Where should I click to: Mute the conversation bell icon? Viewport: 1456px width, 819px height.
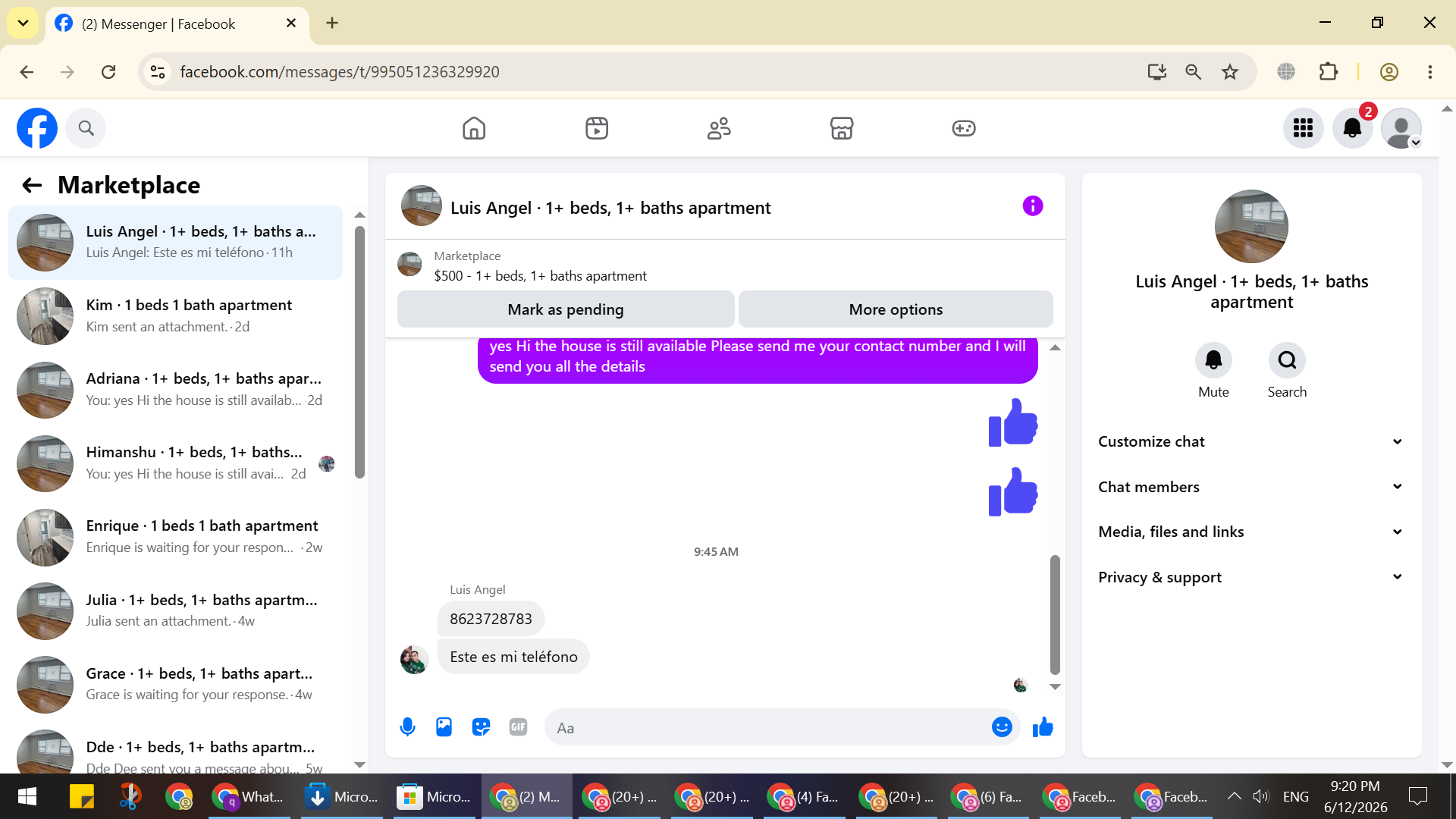pos(1213,359)
